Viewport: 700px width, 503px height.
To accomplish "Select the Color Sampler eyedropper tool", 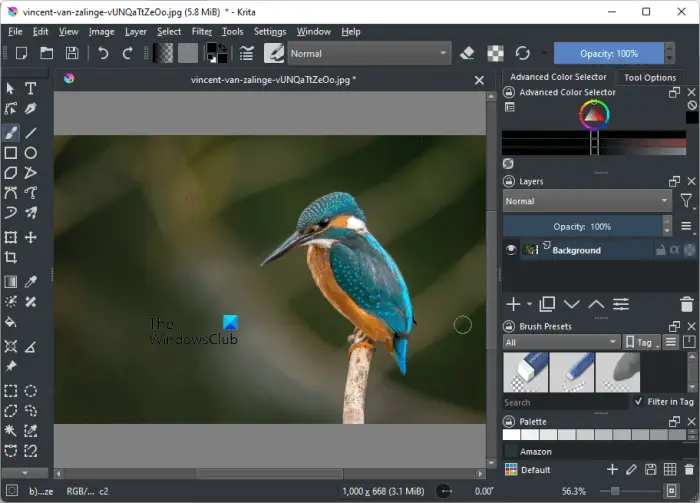I will pyautogui.click(x=30, y=282).
